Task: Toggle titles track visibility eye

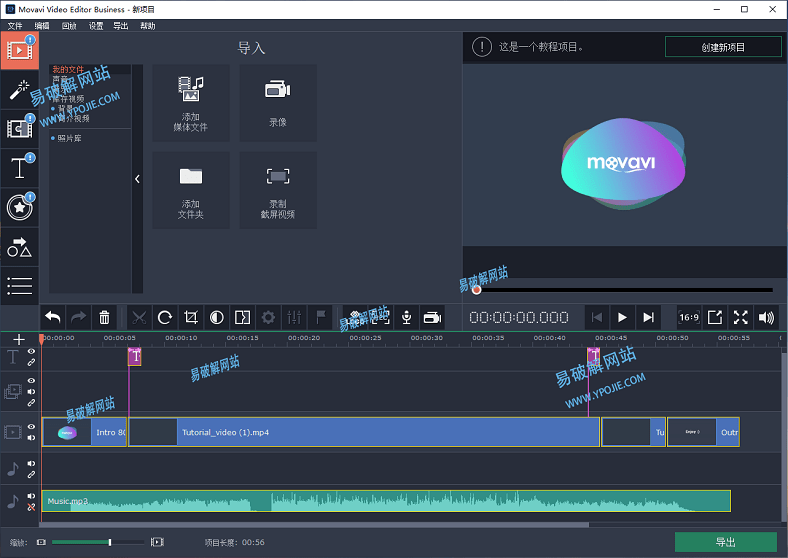Action: 31,351
